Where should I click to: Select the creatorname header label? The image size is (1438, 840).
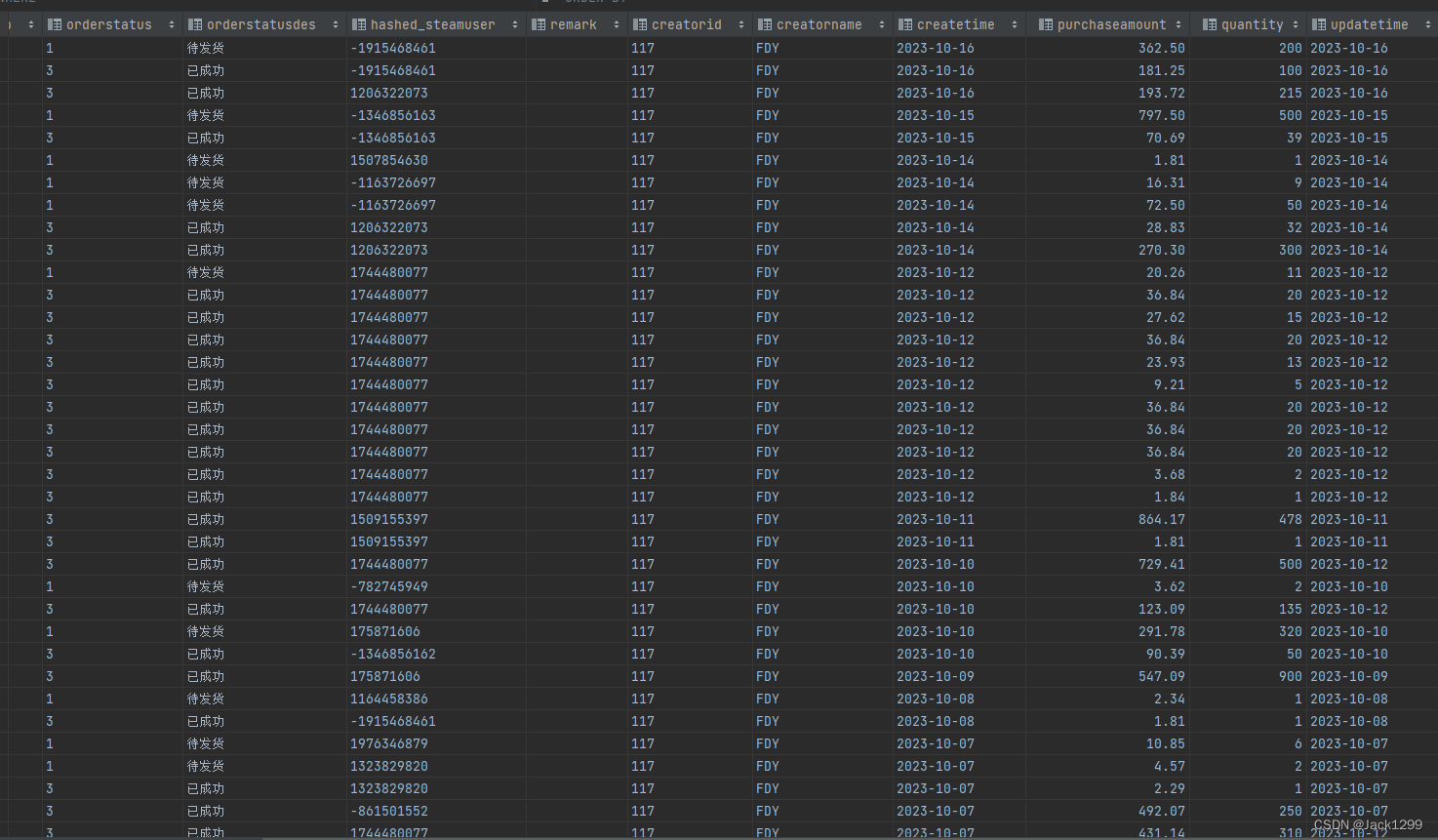tap(819, 24)
